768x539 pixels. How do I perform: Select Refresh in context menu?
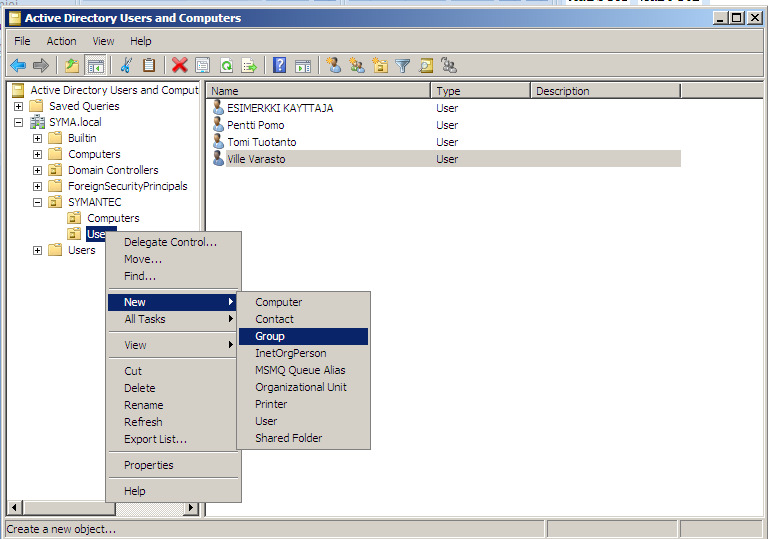pos(173,422)
